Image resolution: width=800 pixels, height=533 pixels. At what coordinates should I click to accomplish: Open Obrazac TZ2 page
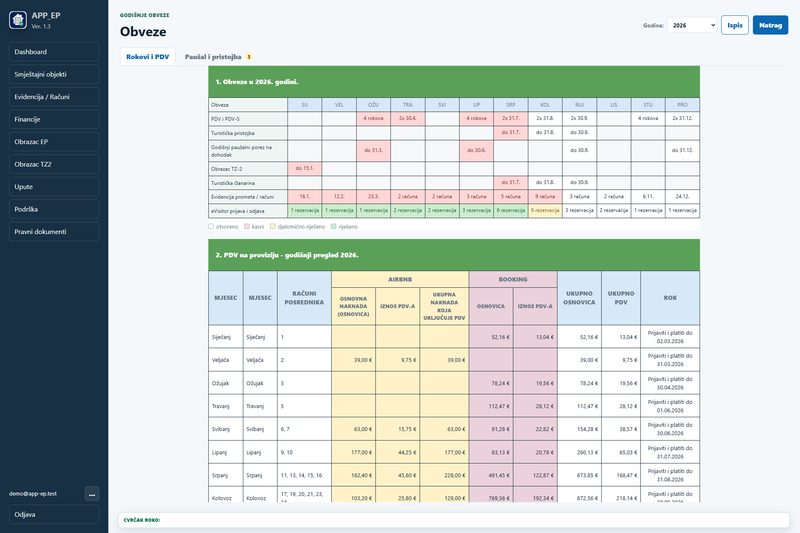[54, 164]
